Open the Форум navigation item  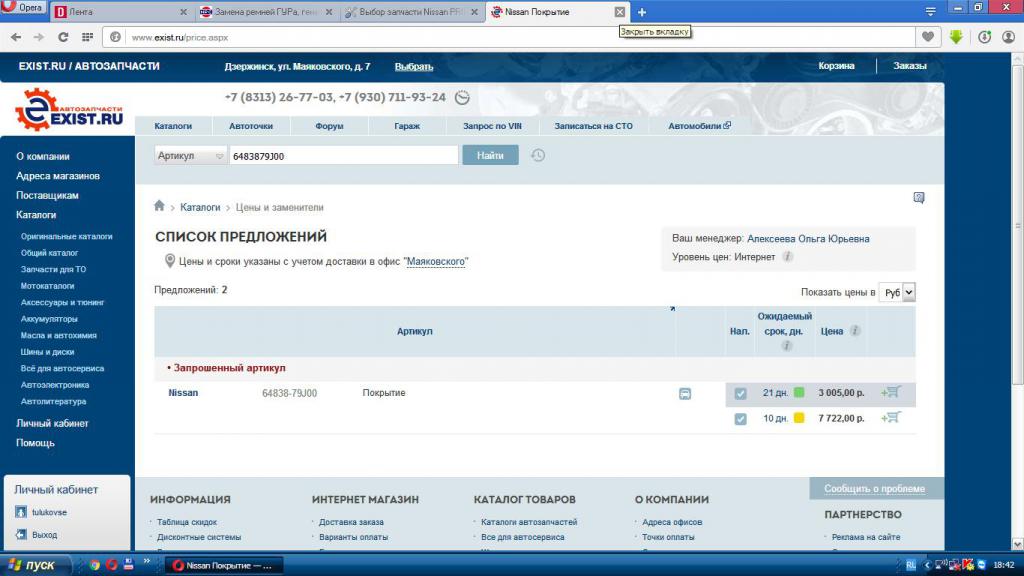(x=329, y=126)
